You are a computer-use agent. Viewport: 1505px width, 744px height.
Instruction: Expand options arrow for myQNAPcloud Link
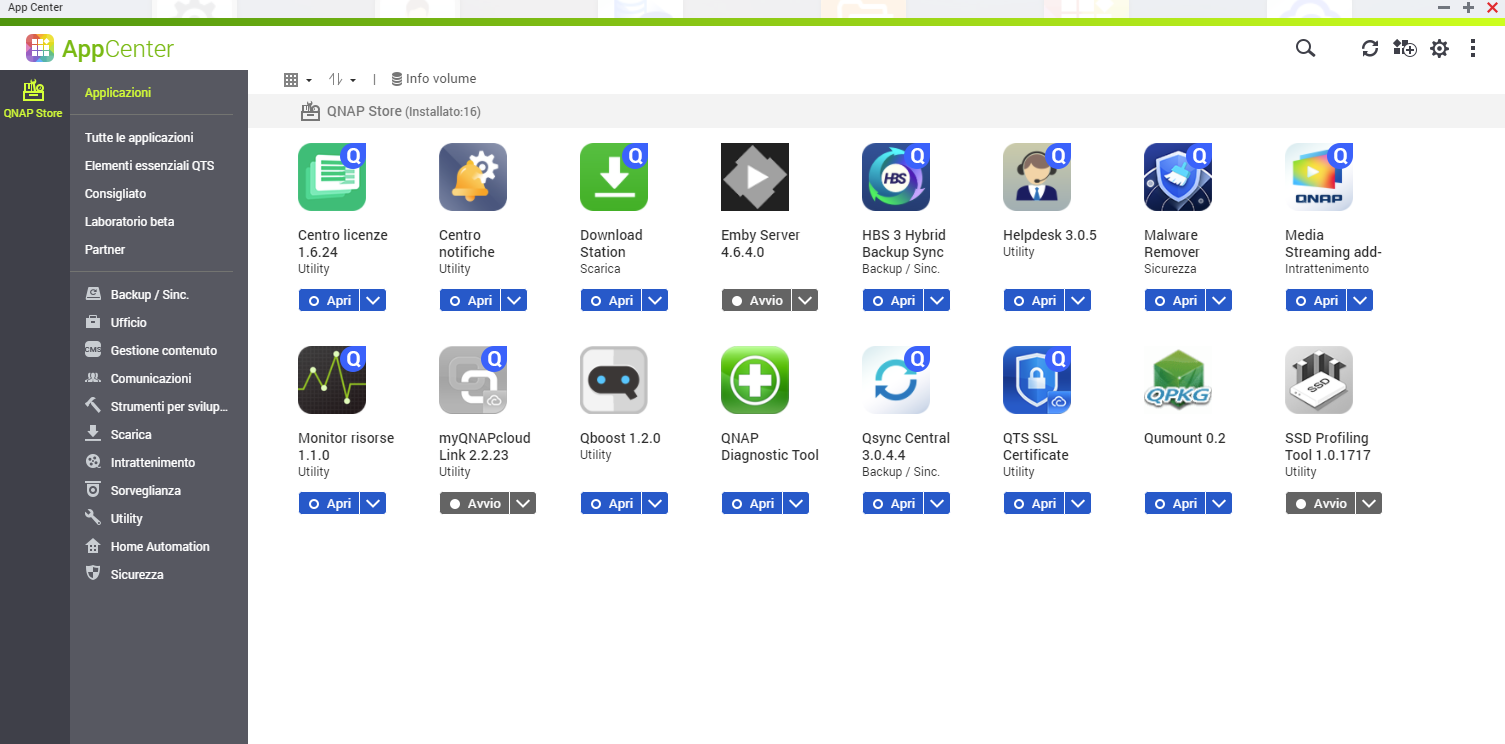523,503
